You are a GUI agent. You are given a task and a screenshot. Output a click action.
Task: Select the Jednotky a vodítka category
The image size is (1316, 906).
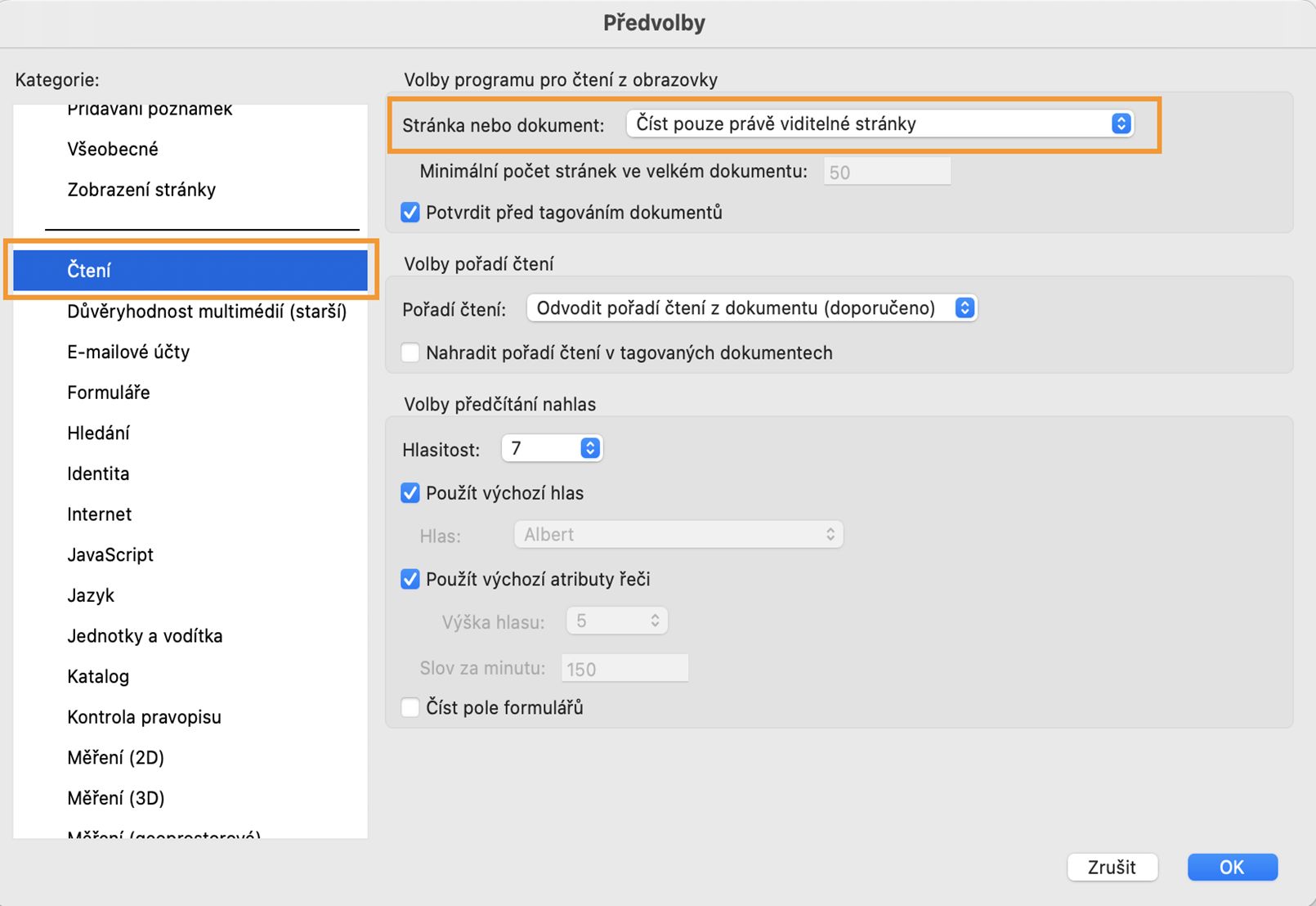point(145,636)
